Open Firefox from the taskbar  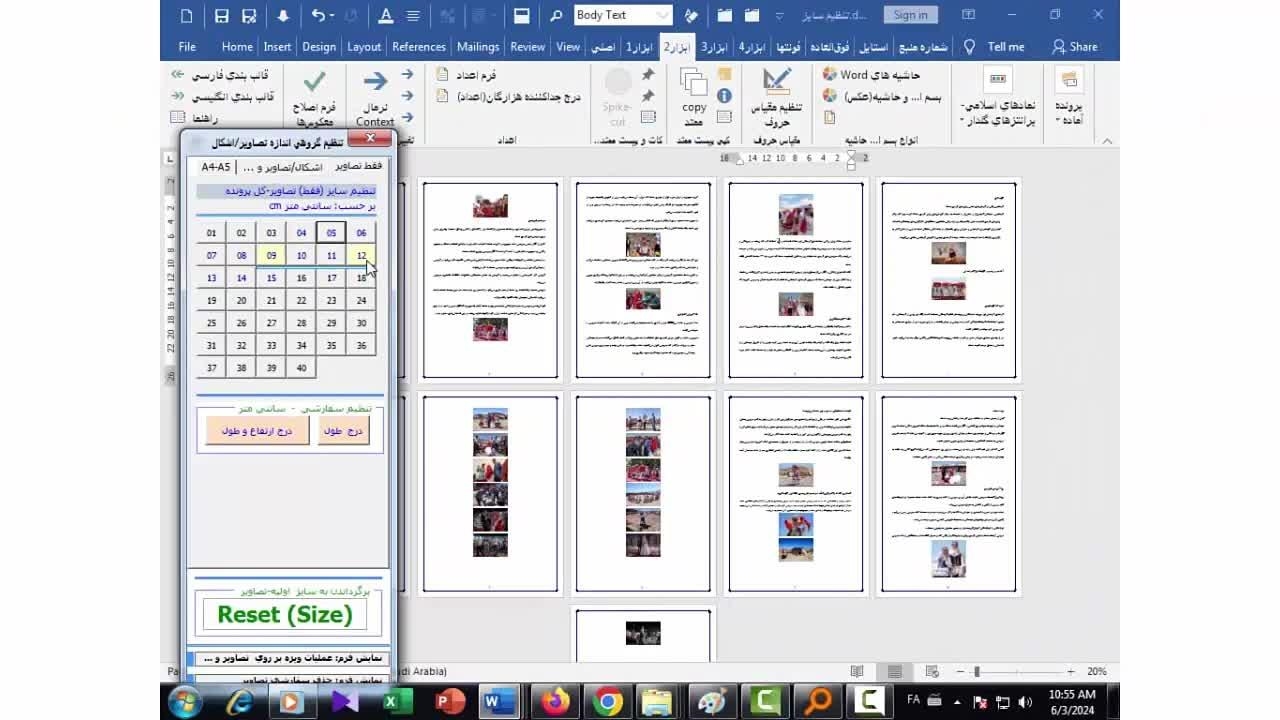[555, 702]
